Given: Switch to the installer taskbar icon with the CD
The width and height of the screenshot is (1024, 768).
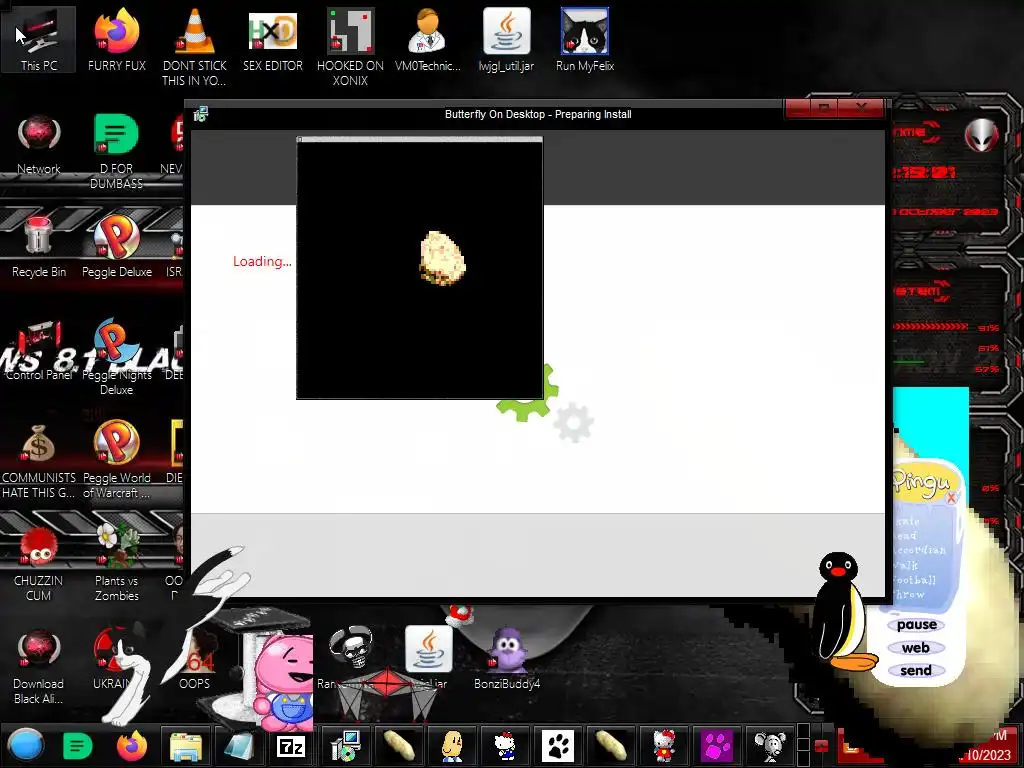Looking at the screenshot, I should 345,746.
